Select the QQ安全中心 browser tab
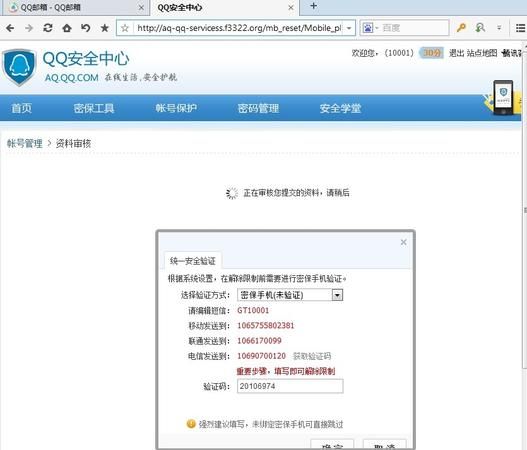 (224, 8)
